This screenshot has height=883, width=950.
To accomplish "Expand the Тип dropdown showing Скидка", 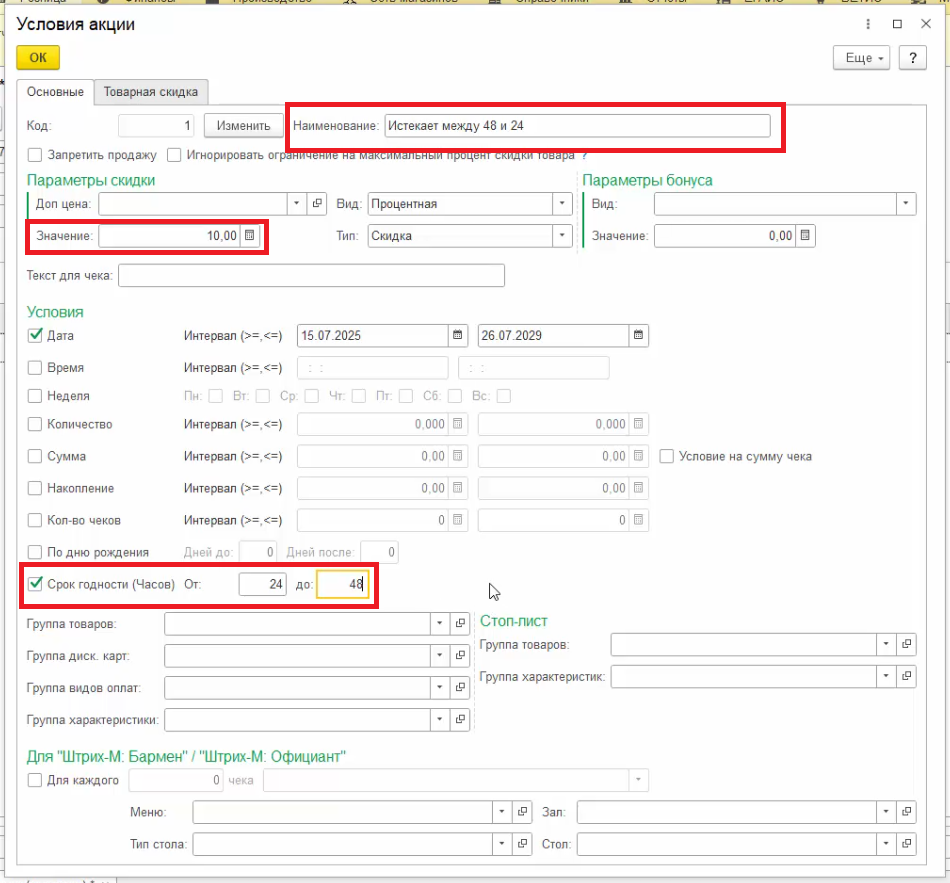I will (562, 236).
